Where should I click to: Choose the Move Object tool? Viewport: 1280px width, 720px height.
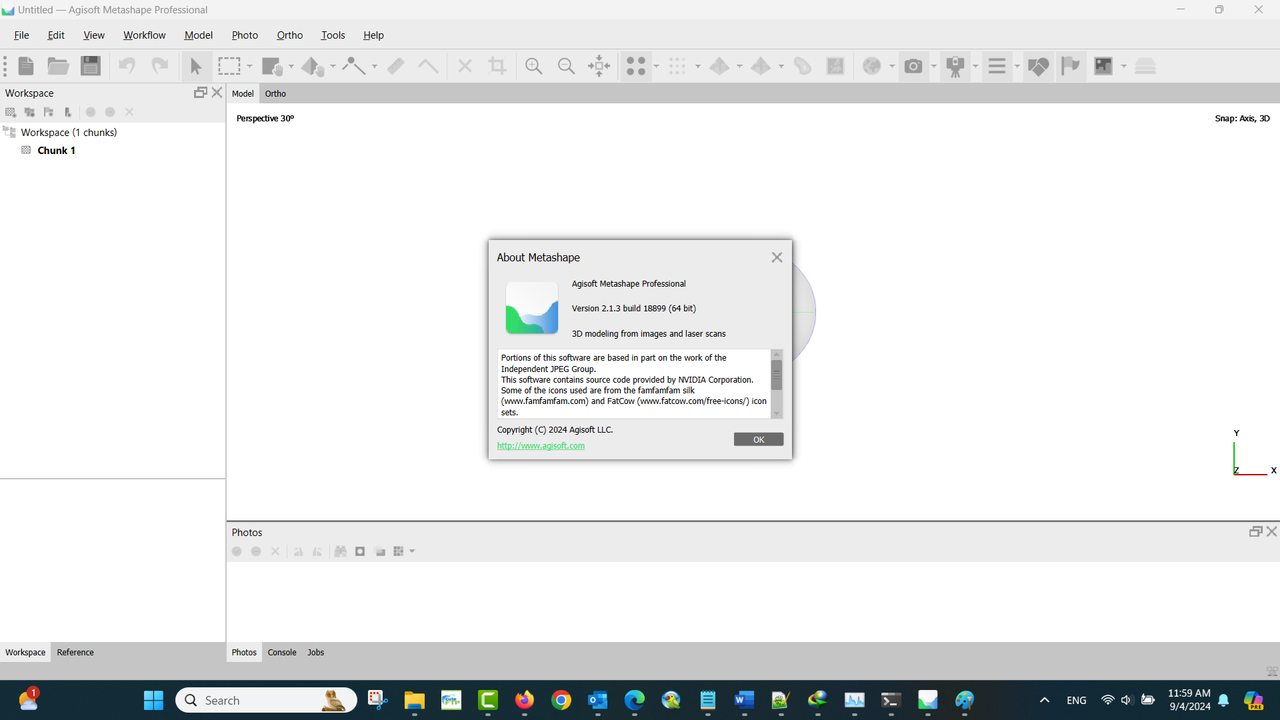(x=312, y=66)
